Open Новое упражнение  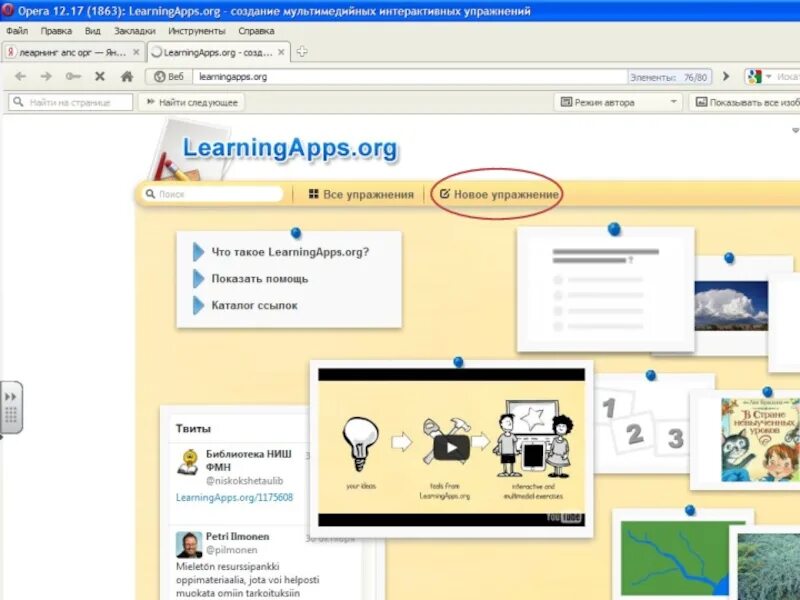click(x=499, y=194)
